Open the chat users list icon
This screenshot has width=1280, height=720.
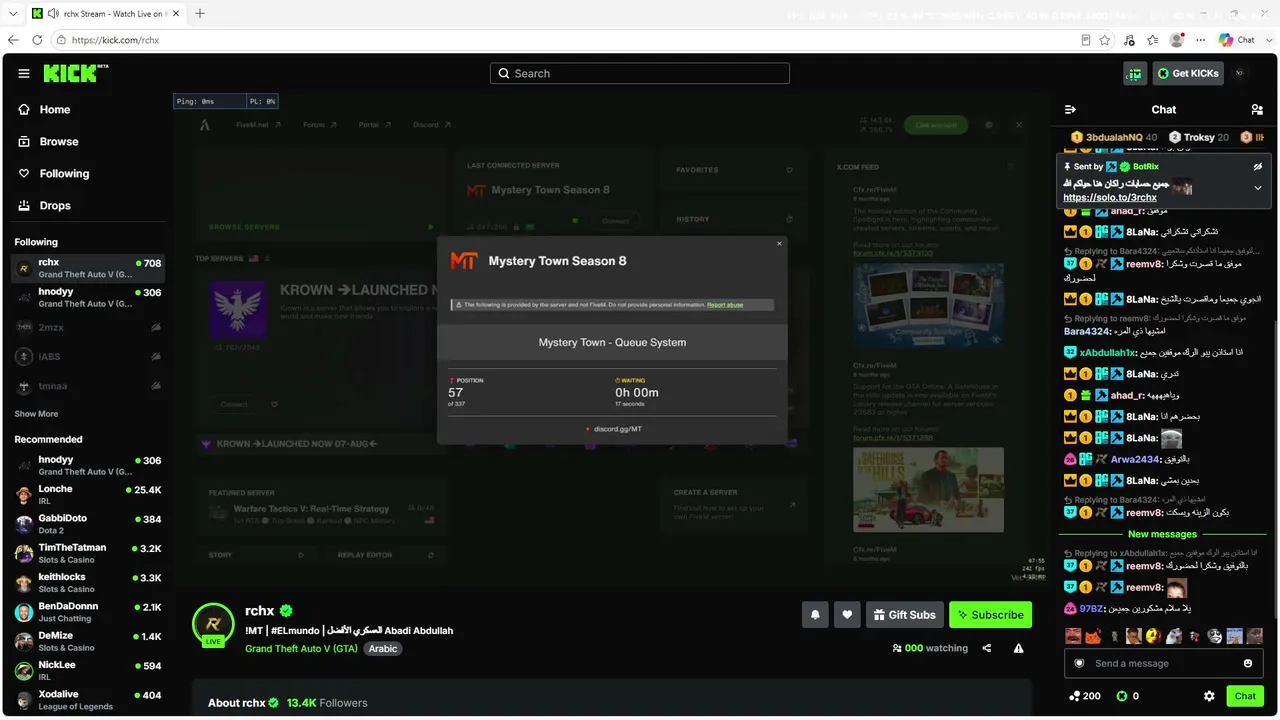[1257, 110]
